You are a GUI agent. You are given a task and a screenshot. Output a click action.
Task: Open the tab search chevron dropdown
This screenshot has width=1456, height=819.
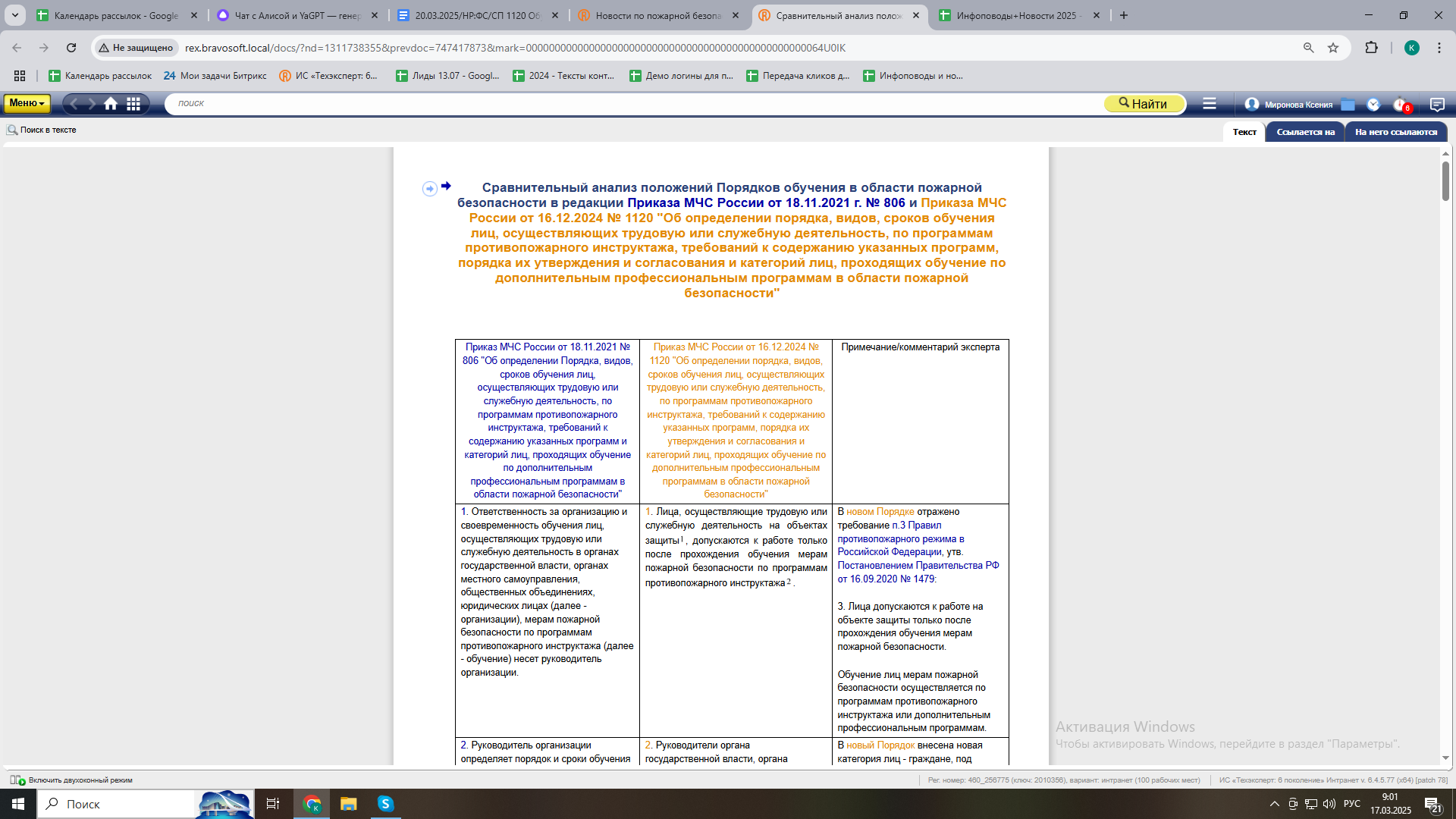[14, 15]
